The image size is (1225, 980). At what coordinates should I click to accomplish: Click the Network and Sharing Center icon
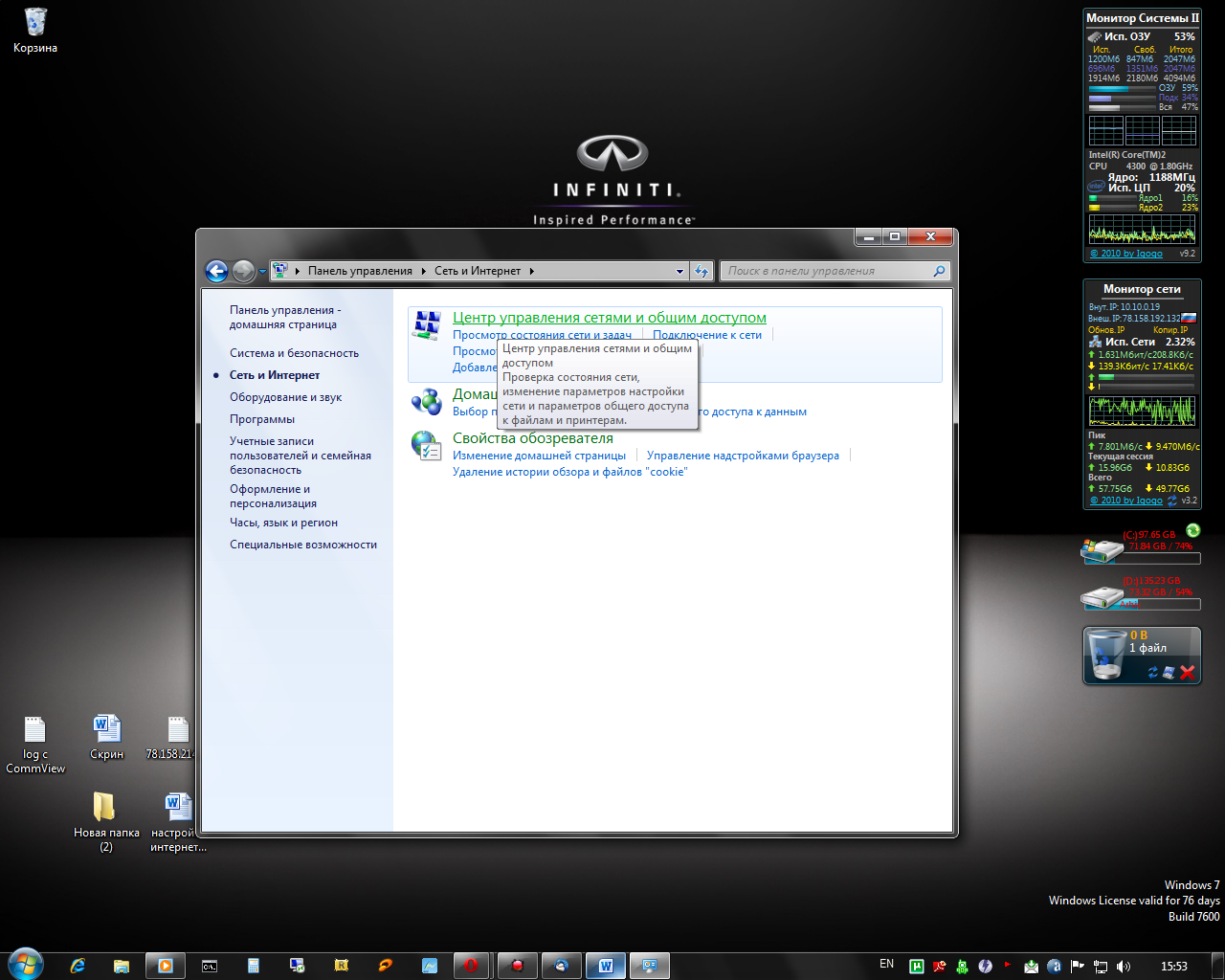[427, 326]
